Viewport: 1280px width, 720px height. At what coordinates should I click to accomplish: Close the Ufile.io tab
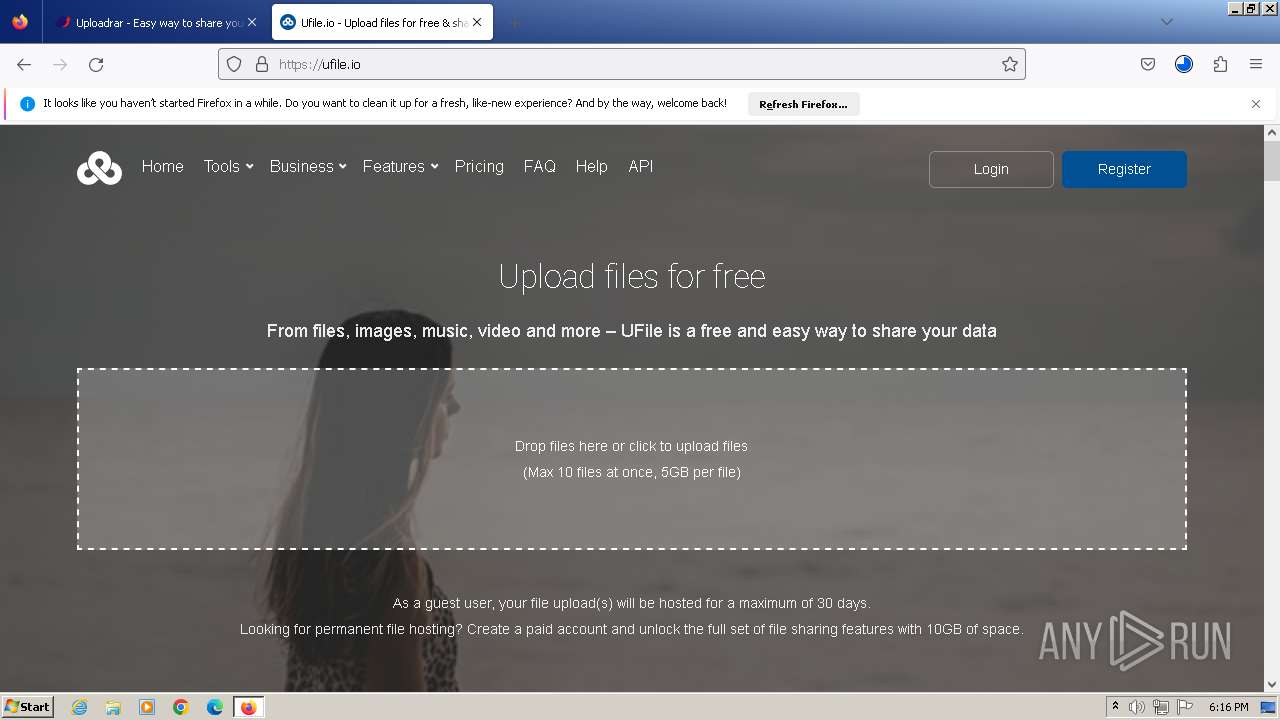(x=477, y=22)
